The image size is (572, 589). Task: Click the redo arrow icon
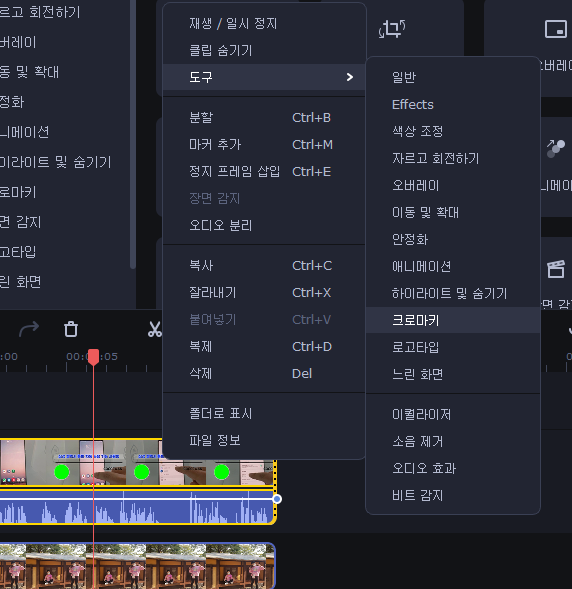coord(29,329)
